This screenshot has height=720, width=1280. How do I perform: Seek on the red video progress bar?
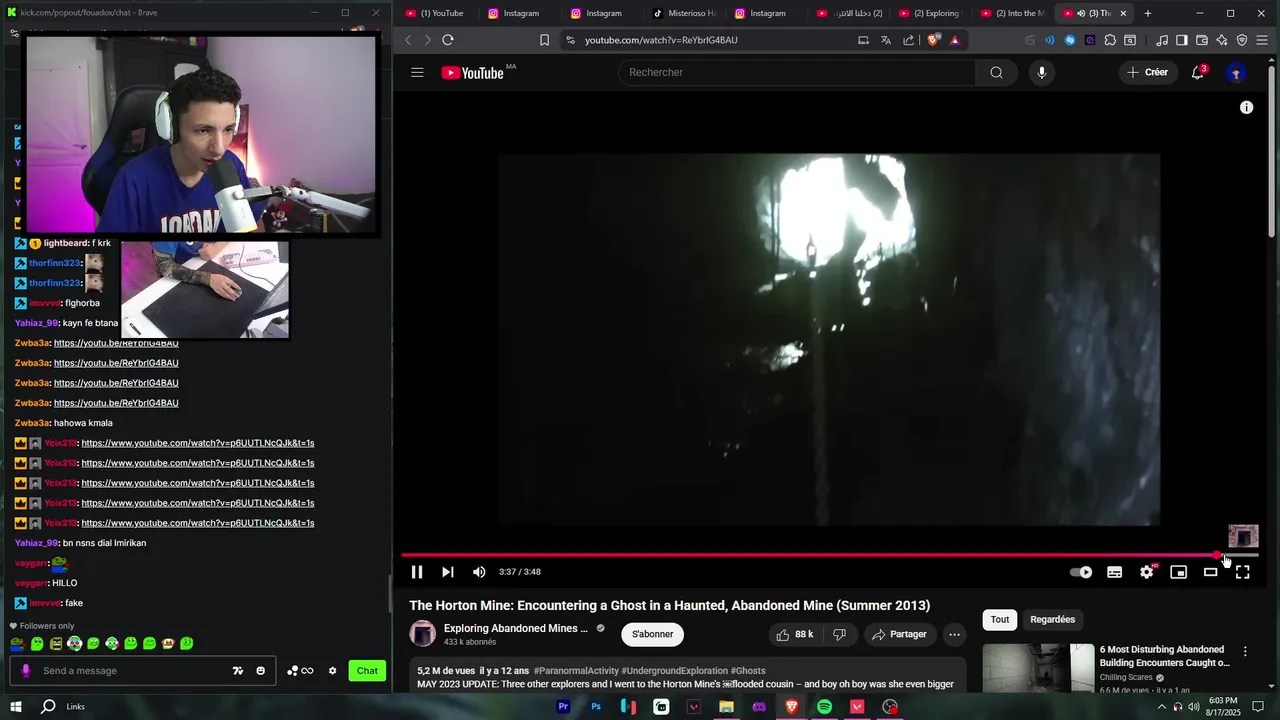pos(829,555)
